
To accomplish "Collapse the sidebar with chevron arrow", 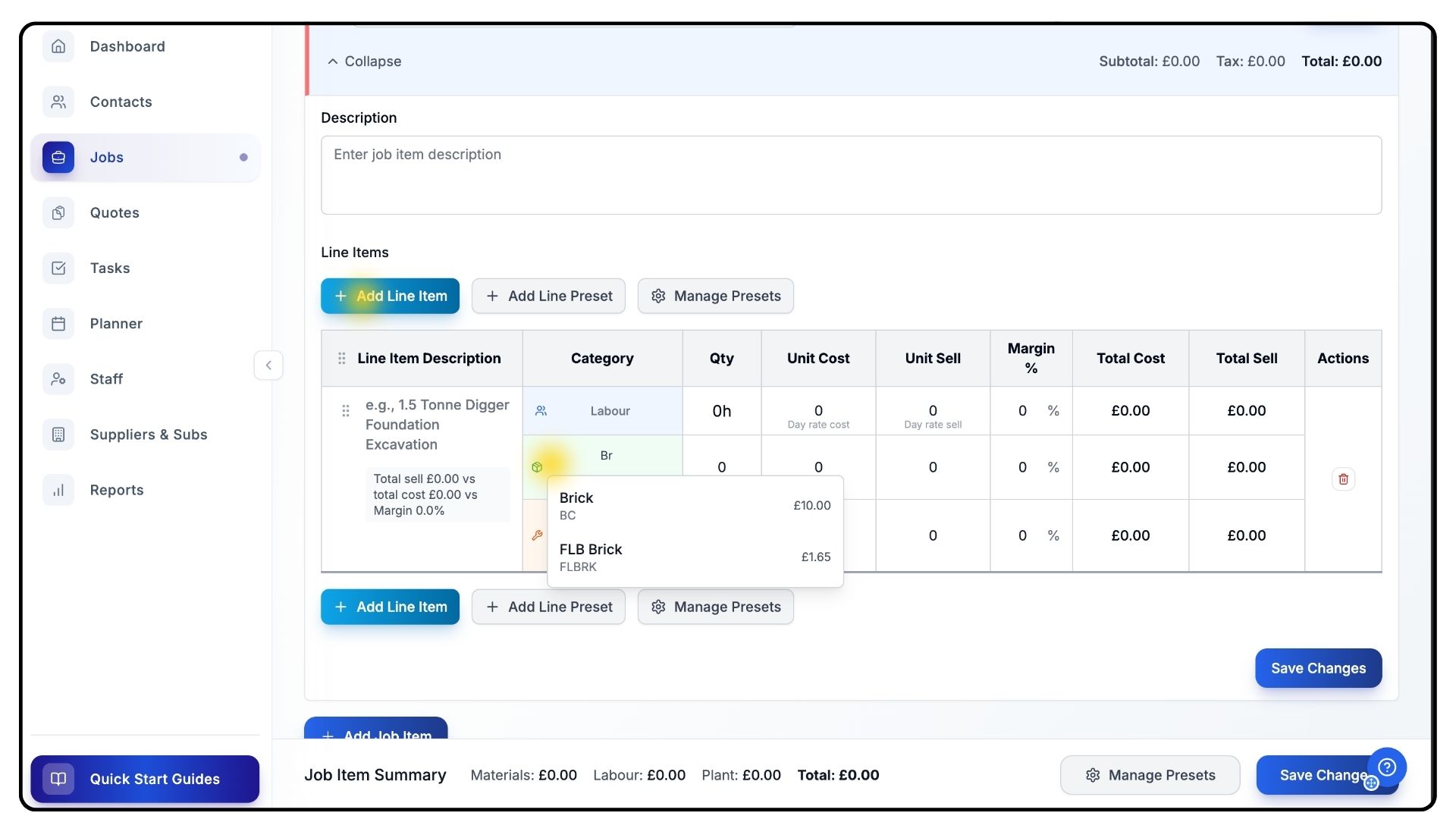I will (268, 366).
